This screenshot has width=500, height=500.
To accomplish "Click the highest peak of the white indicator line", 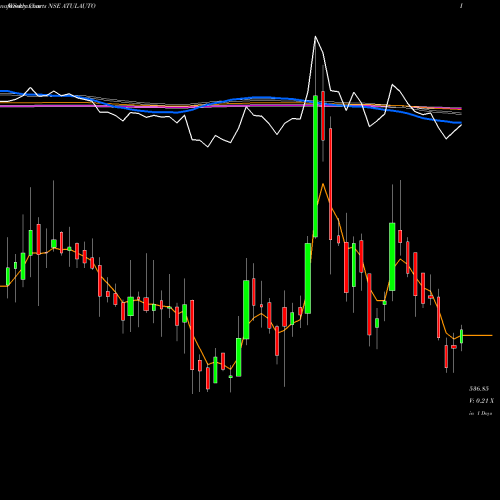I will tap(315, 37).
